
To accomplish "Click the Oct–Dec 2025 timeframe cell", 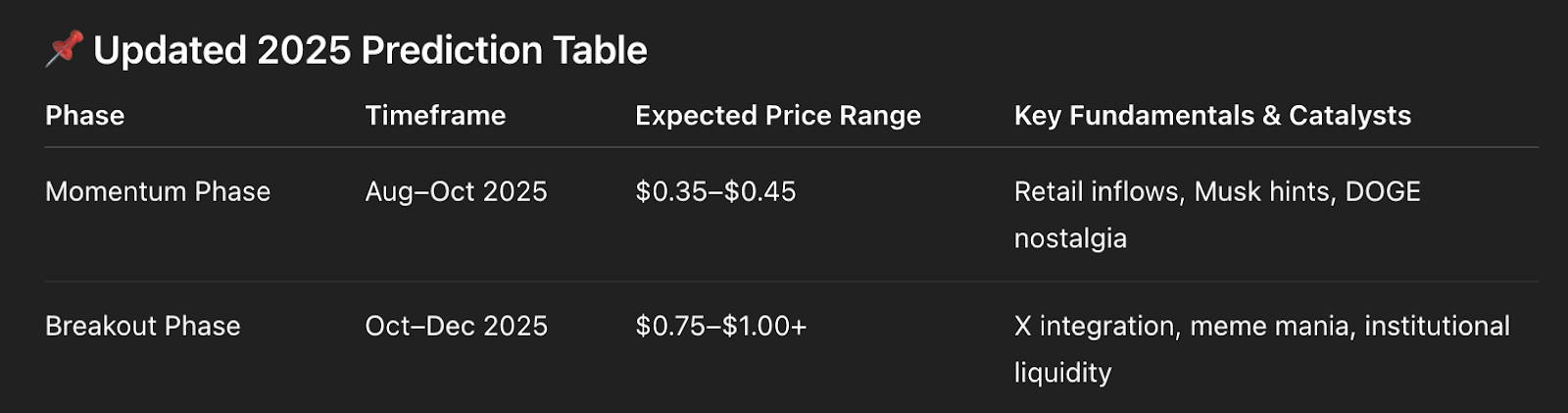I will point(456,326).
